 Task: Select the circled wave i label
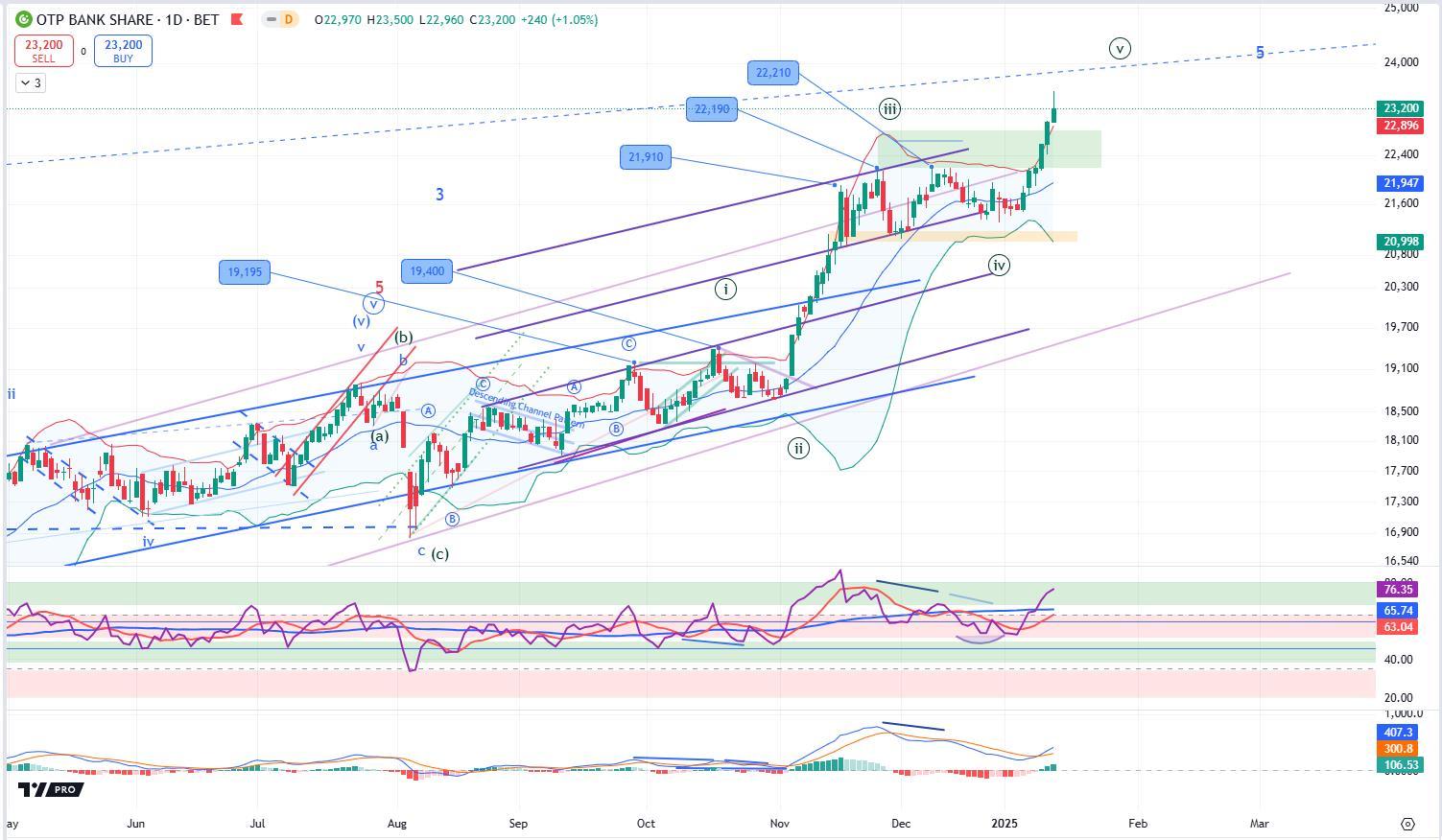(x=725, y=289)
